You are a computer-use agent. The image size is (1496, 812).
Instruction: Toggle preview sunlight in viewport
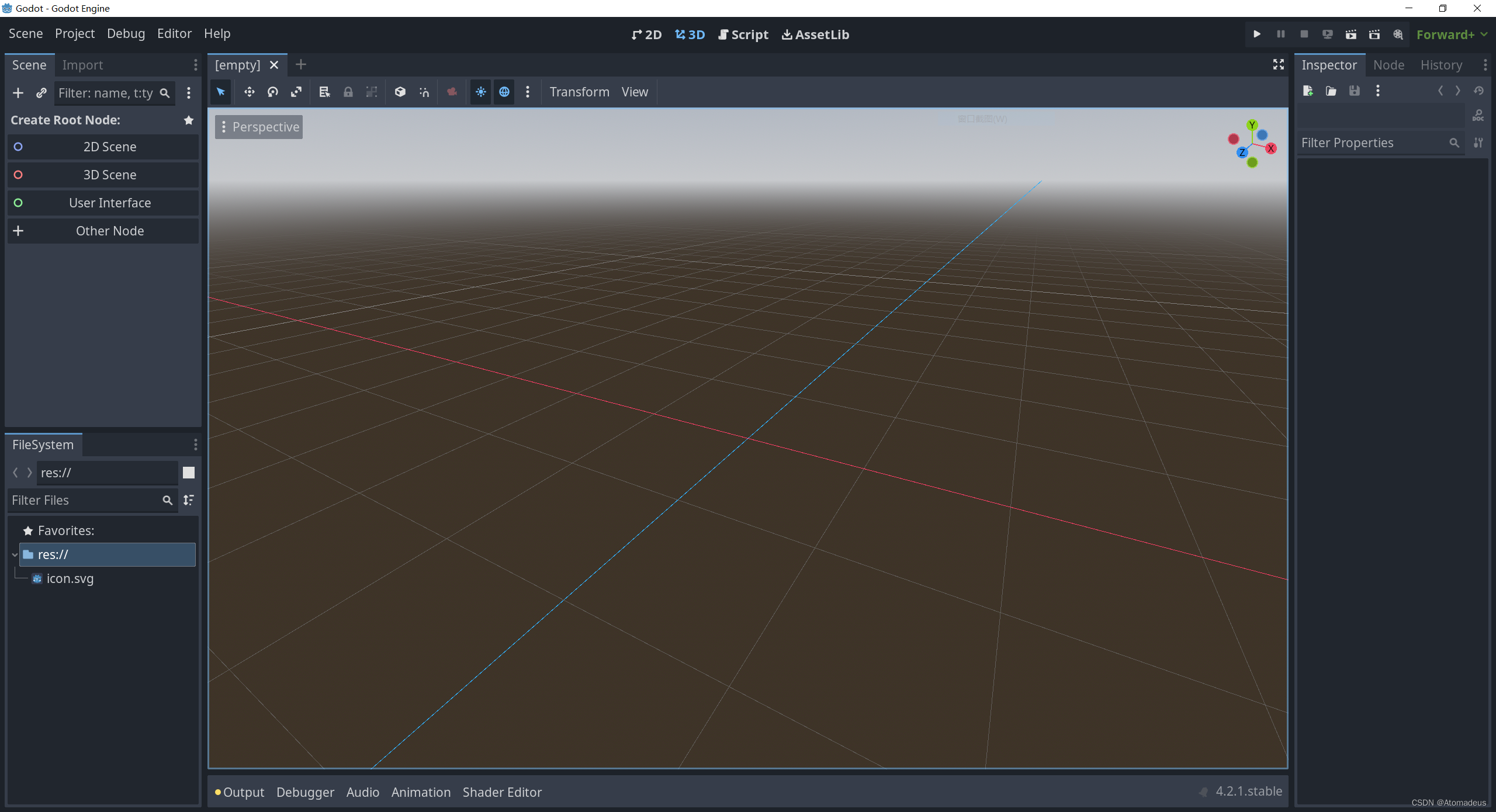480,92
